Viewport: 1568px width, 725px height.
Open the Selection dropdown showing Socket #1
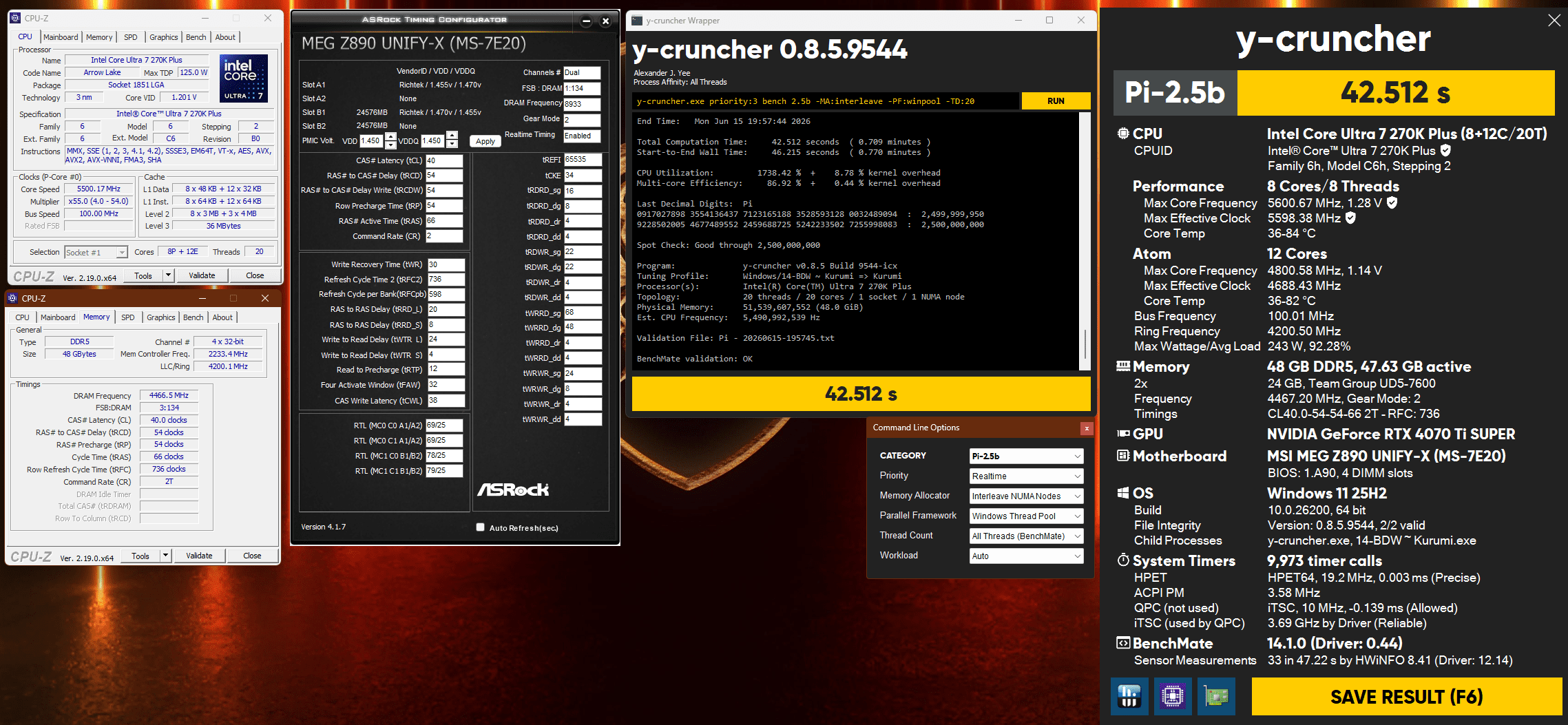tap(96, 252)
